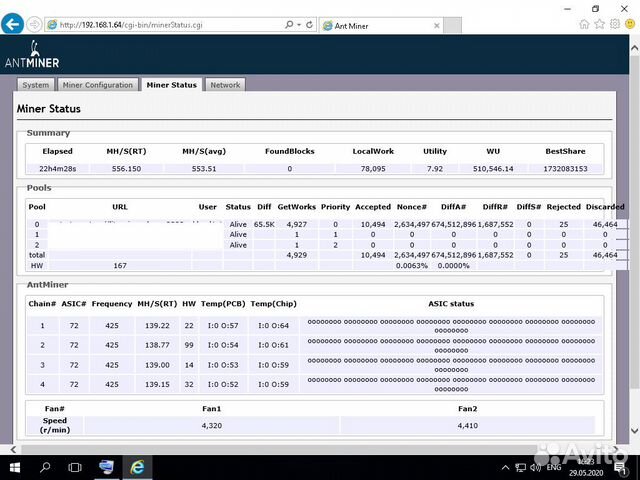Open browser Tools gear icon
Image resolution: width=640 pixels, height=480 pixels.
(x=615, y=24)
